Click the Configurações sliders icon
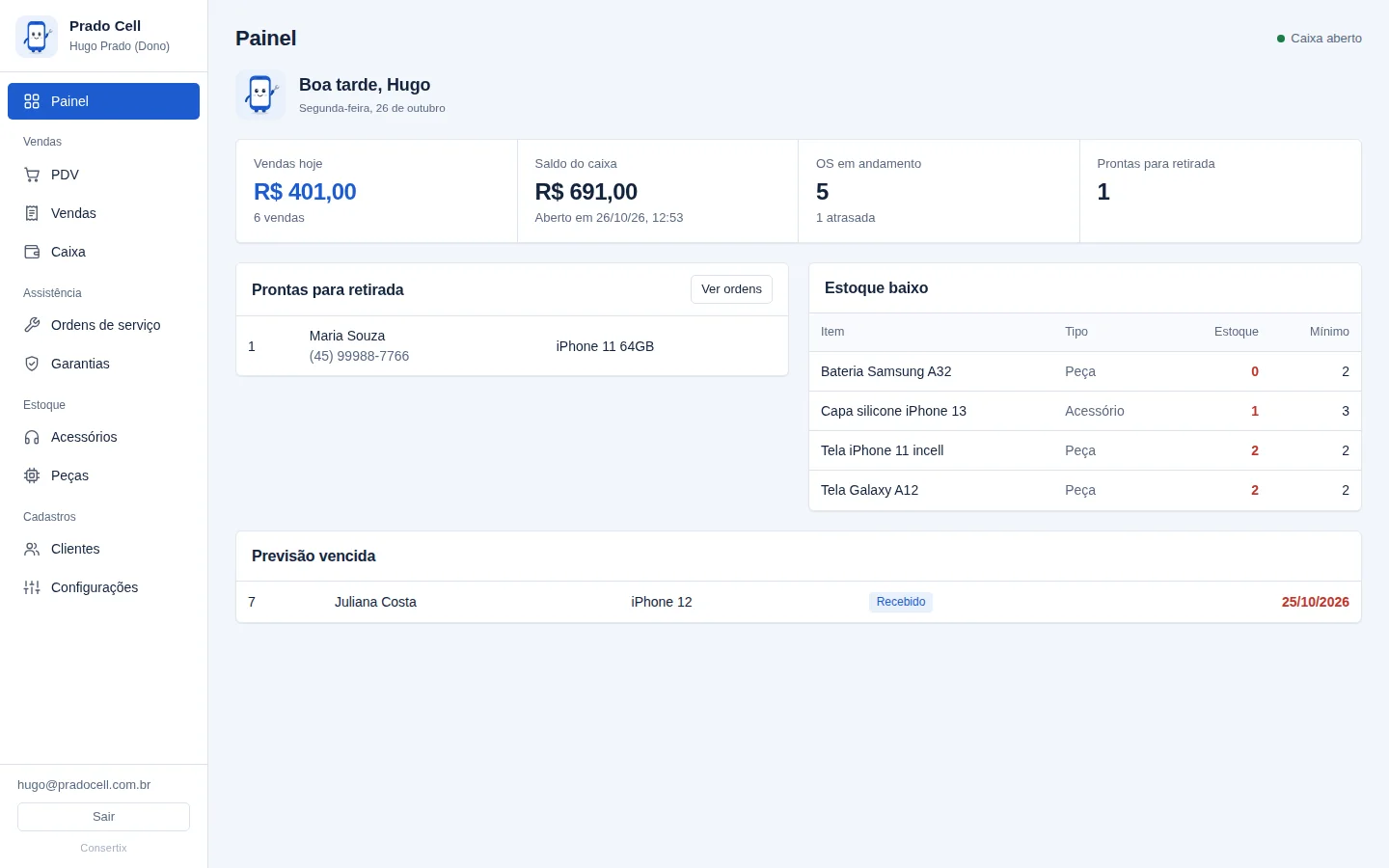This screenshot has height=868, width=1389. click(x=32, y=587)
